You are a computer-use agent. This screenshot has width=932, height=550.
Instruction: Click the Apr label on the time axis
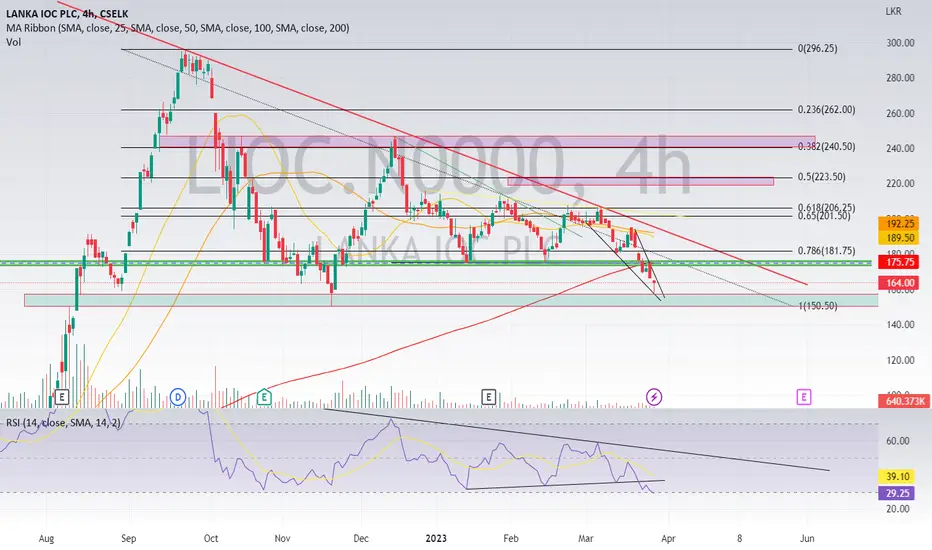click(668, 539)
